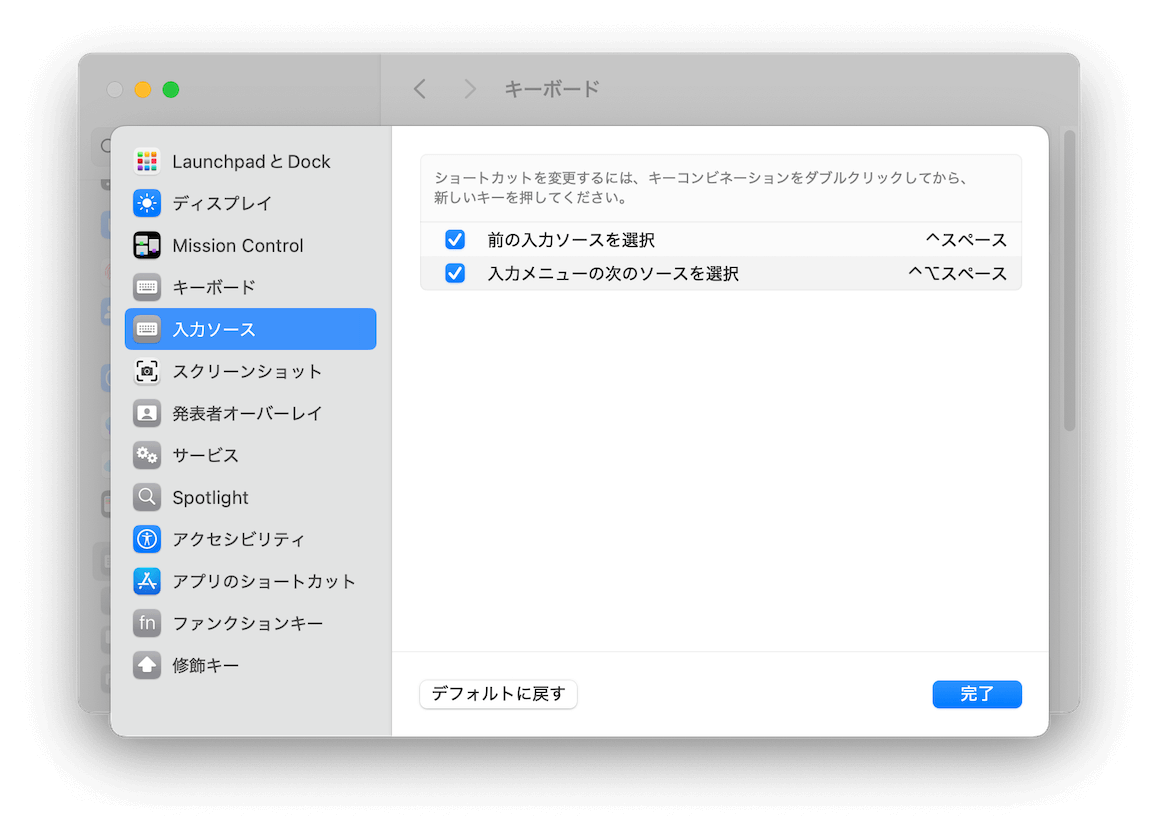
Task: Click デフォルトに戻す button
Action: (499, 694)
